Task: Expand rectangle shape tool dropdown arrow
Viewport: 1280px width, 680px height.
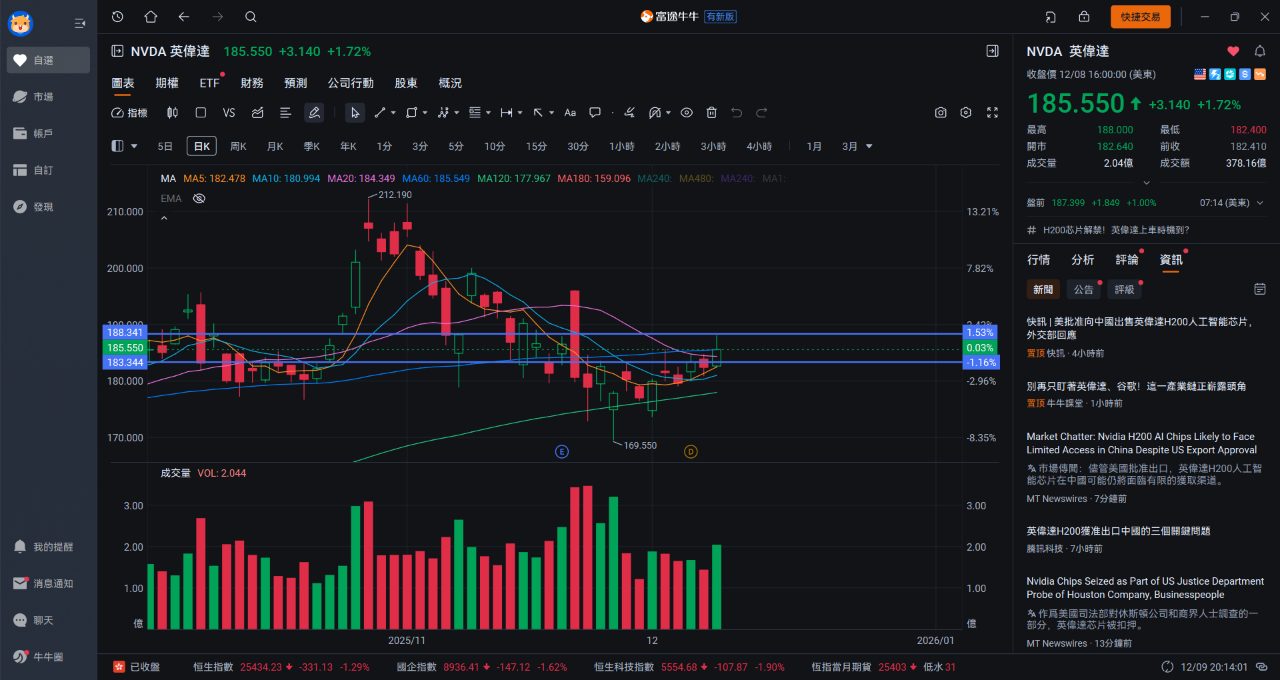Action: coord(425,113)
